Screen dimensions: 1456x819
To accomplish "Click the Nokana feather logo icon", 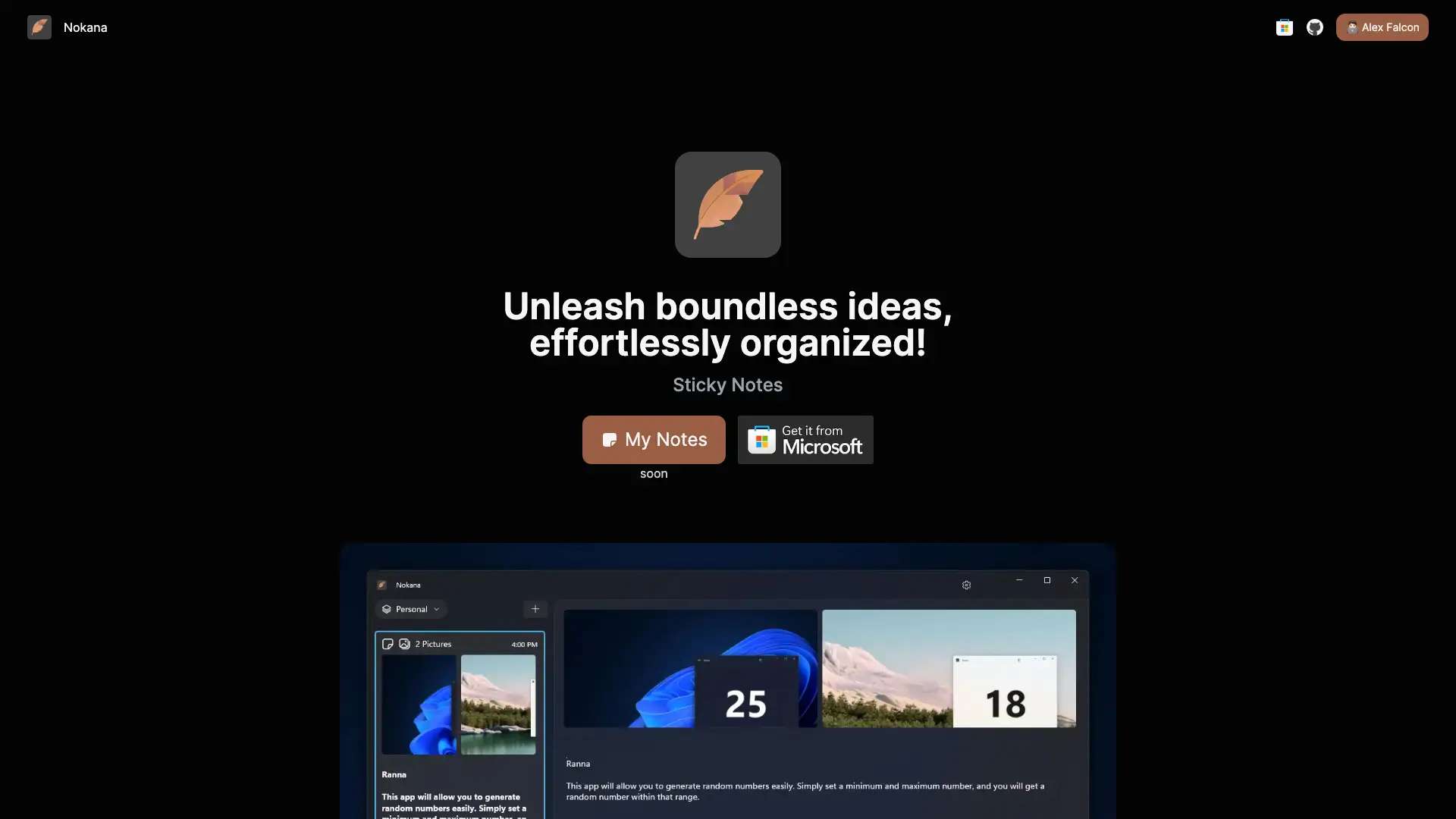I will (x=39, y=27).
